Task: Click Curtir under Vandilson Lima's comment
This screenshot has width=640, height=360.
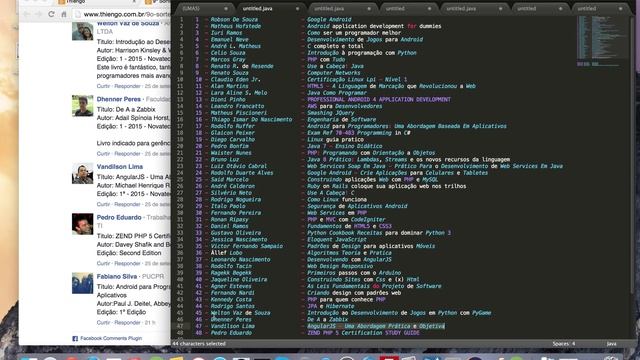Action: click(103, 204)
